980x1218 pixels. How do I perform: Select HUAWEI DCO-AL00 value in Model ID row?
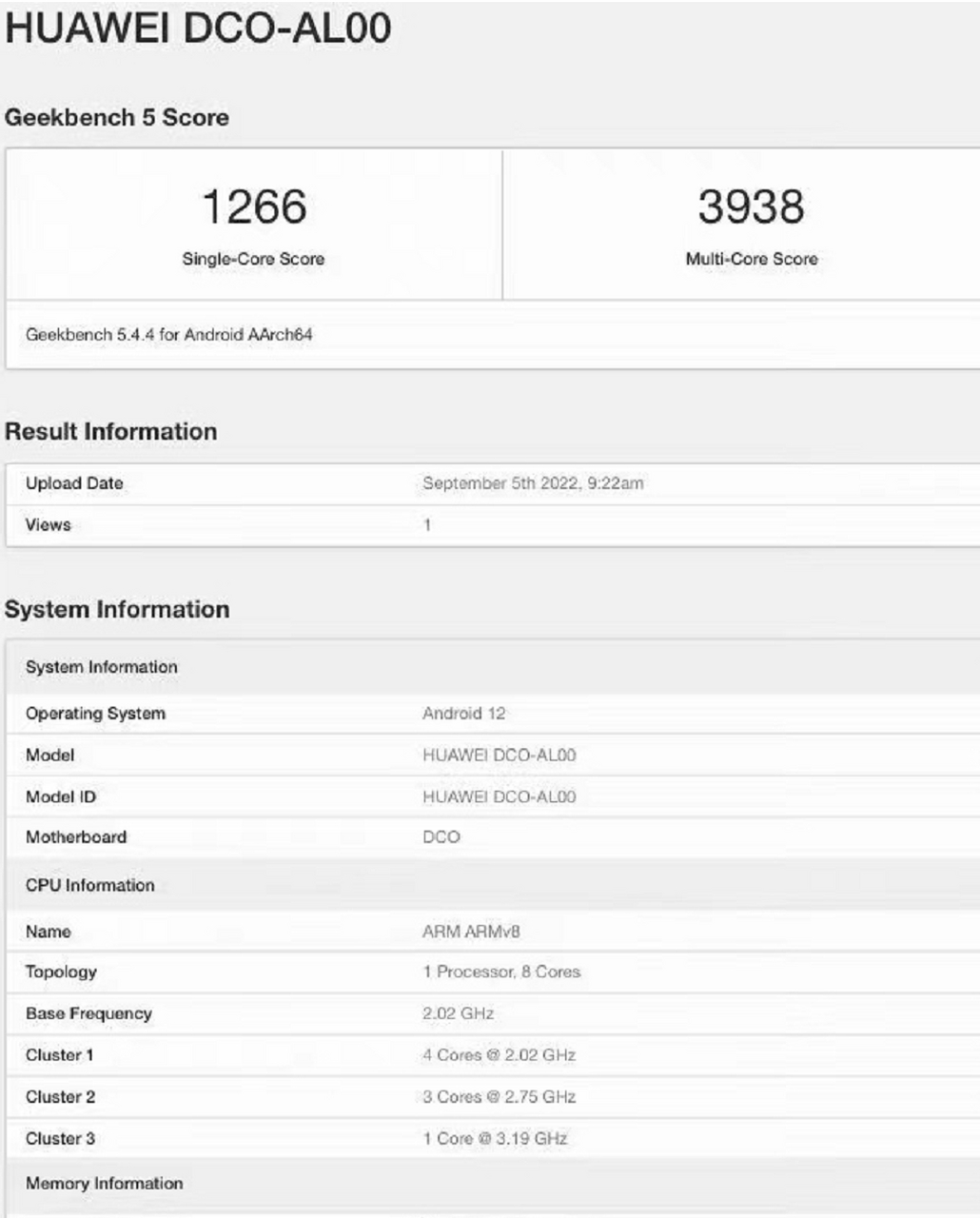point(500,797)
